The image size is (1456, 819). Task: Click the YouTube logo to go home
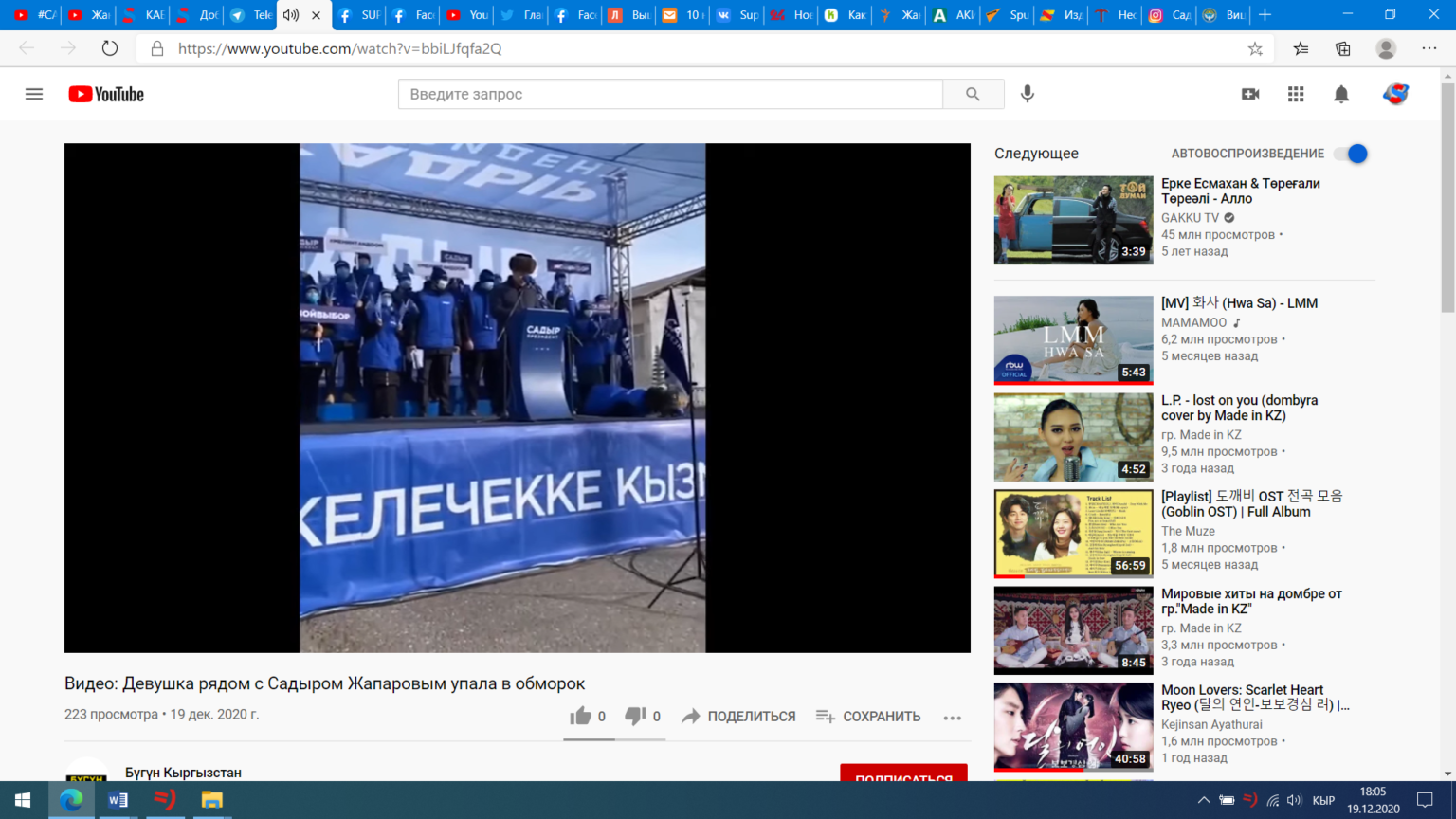(106, 94)
